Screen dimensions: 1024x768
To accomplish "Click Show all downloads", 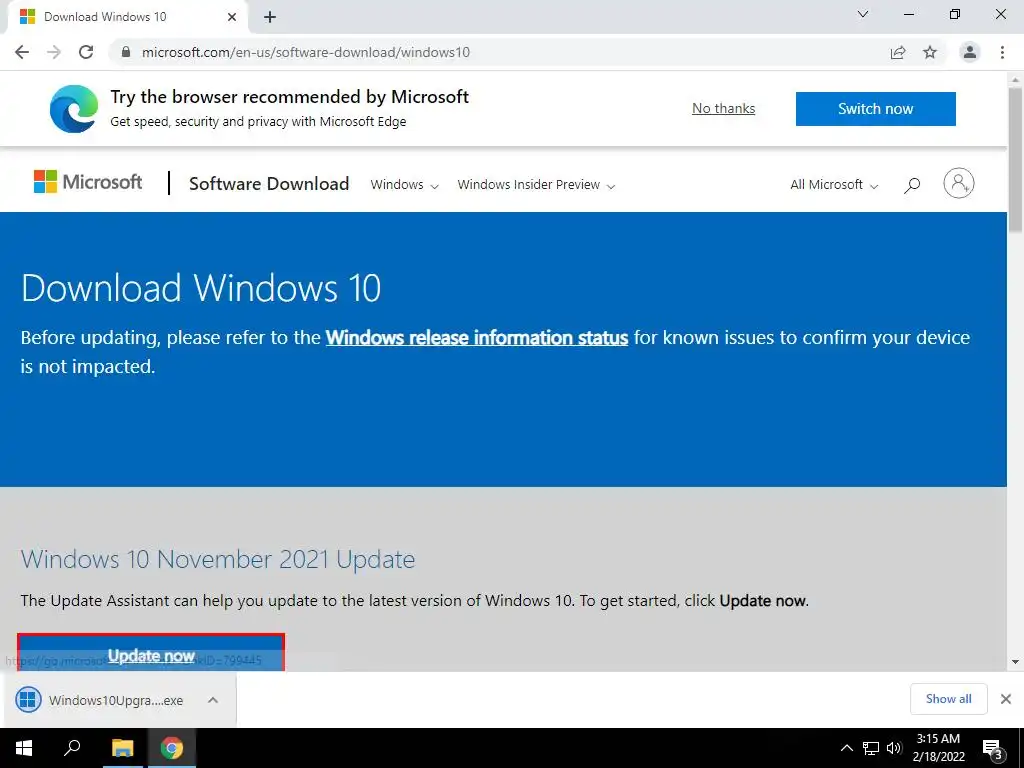I will click(948, 699).
